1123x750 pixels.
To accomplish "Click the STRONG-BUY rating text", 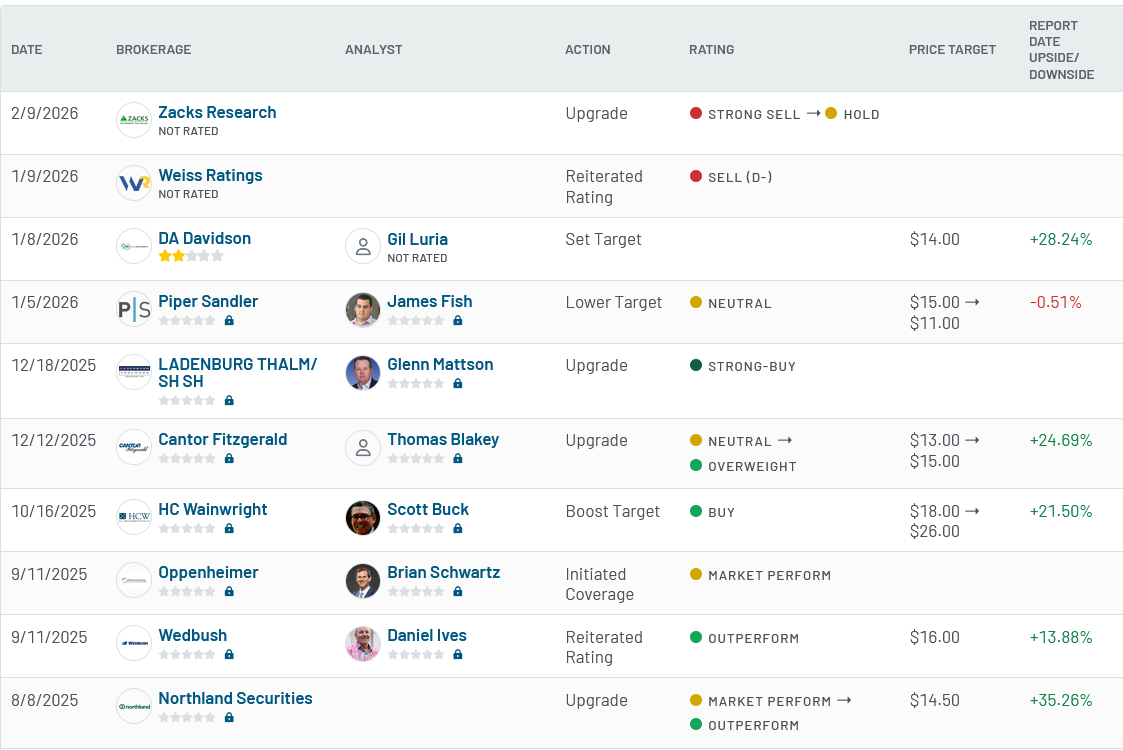I will 751,367.
